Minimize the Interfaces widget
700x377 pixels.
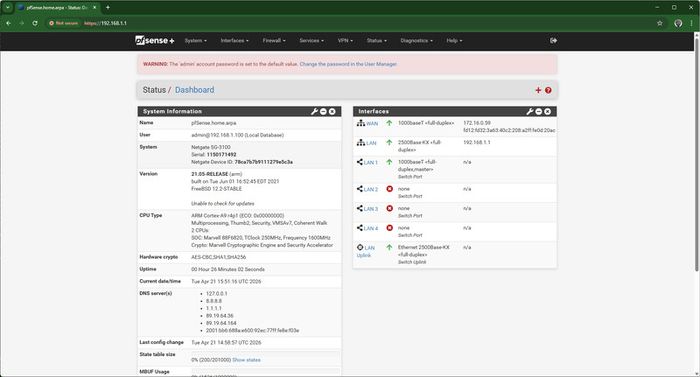click(x=539, y=111)
